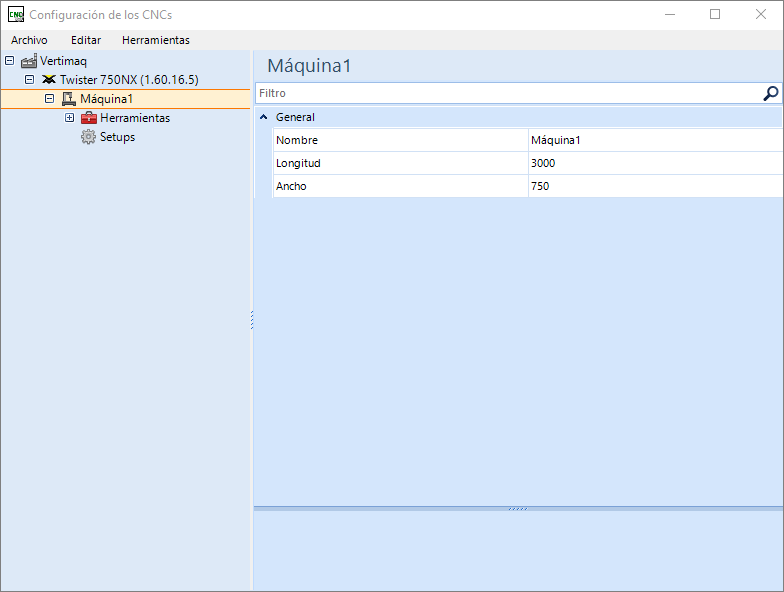Click the General section header text
784x592 pixels.
pyautogui.click(x=295, y=117)
